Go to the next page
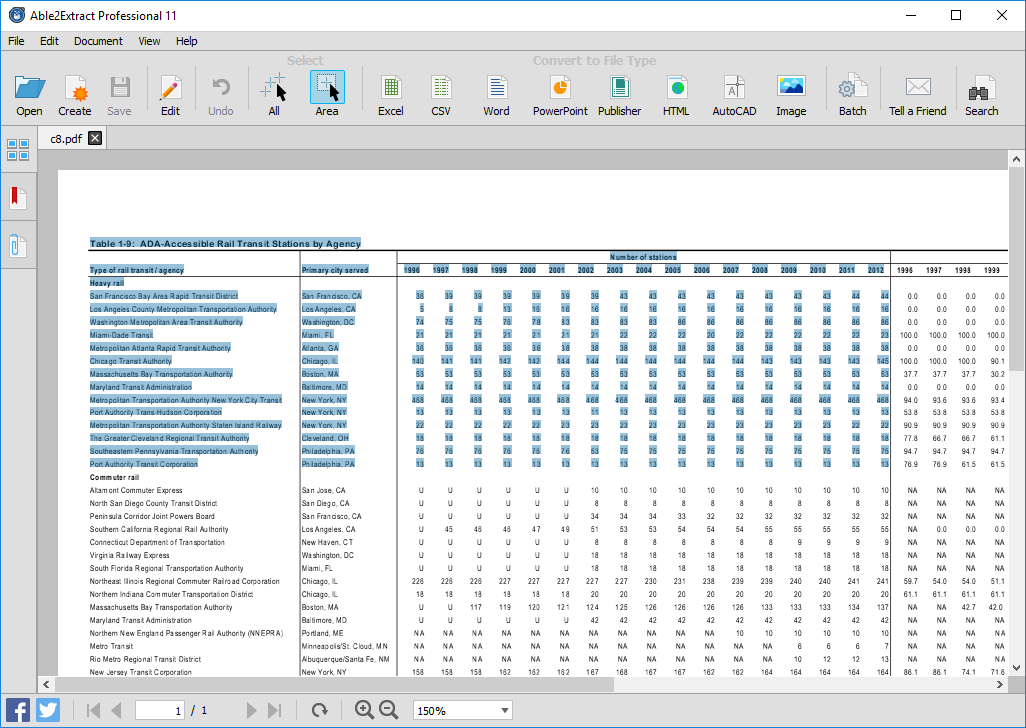 pos(251,710)
